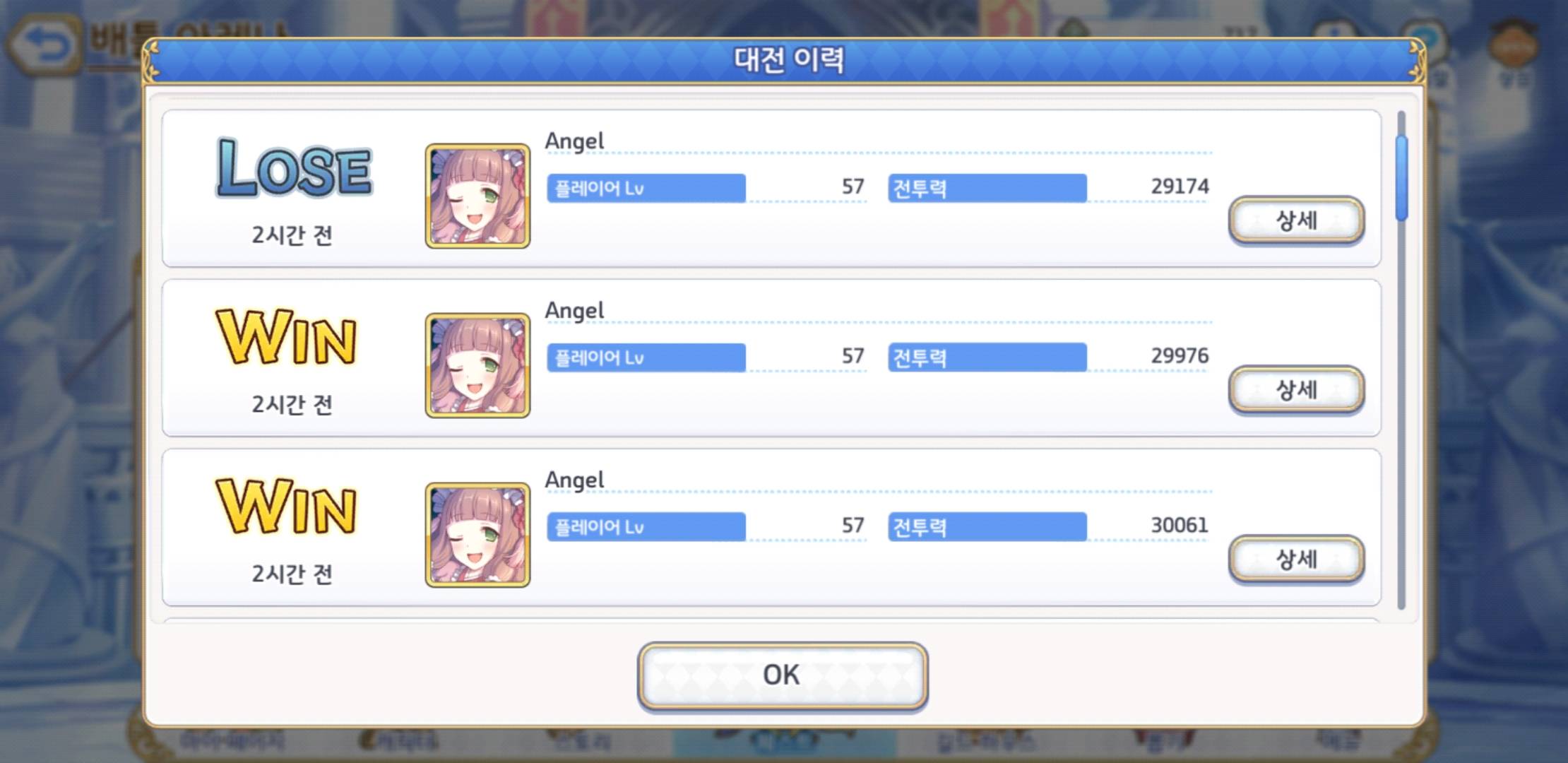Select Angel's avatar in the middle WIN entry

click(477, 366)
